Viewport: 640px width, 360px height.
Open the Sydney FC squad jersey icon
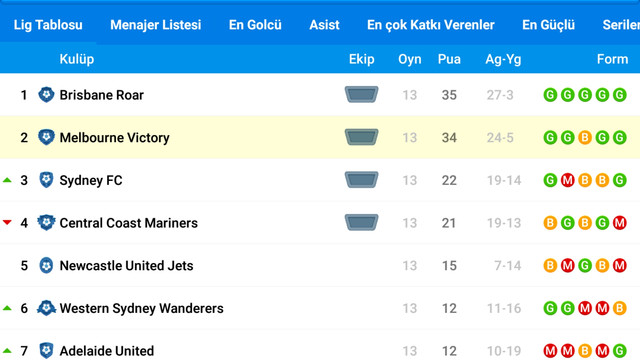click(361, 180)
